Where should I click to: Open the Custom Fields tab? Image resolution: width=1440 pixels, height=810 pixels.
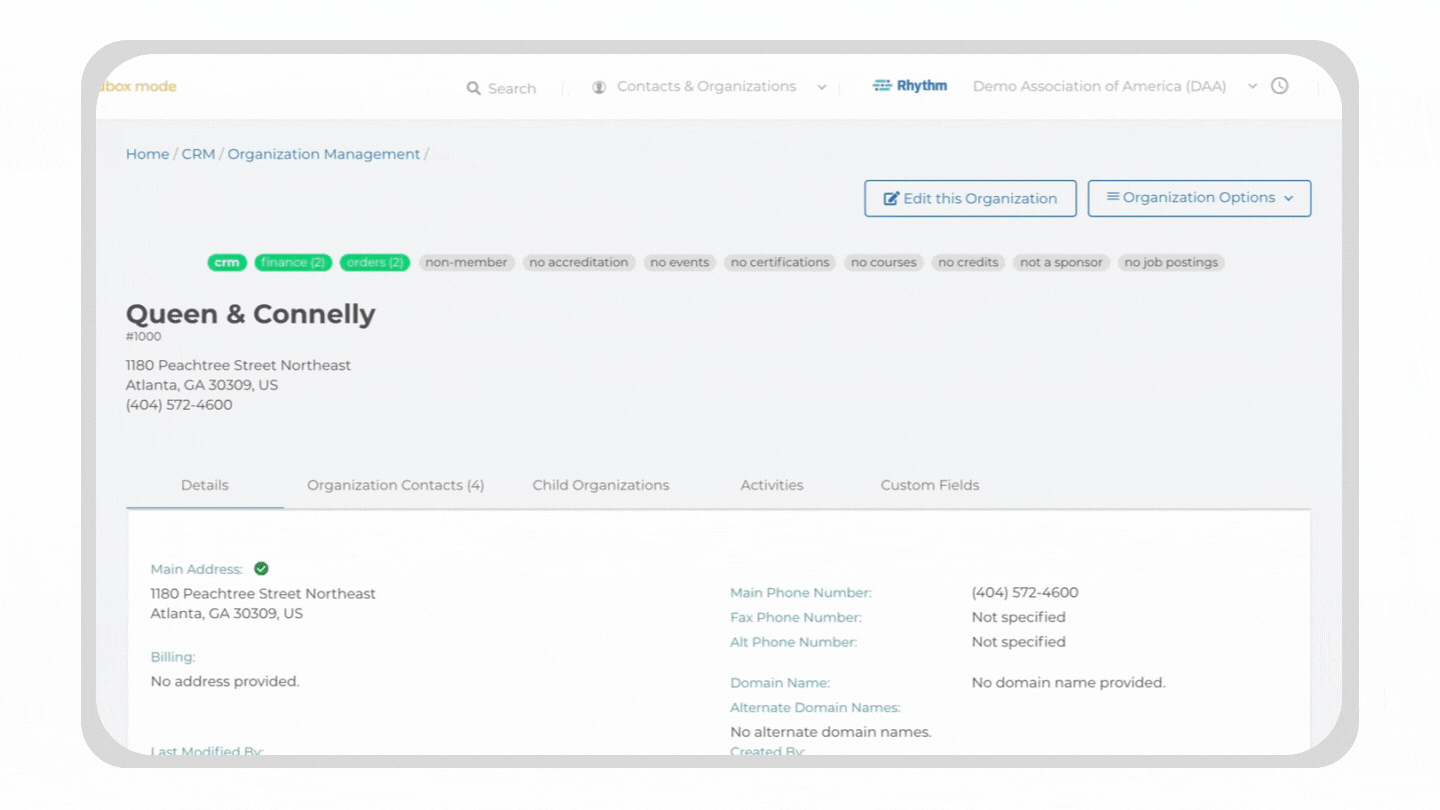[x=929, y=485]
